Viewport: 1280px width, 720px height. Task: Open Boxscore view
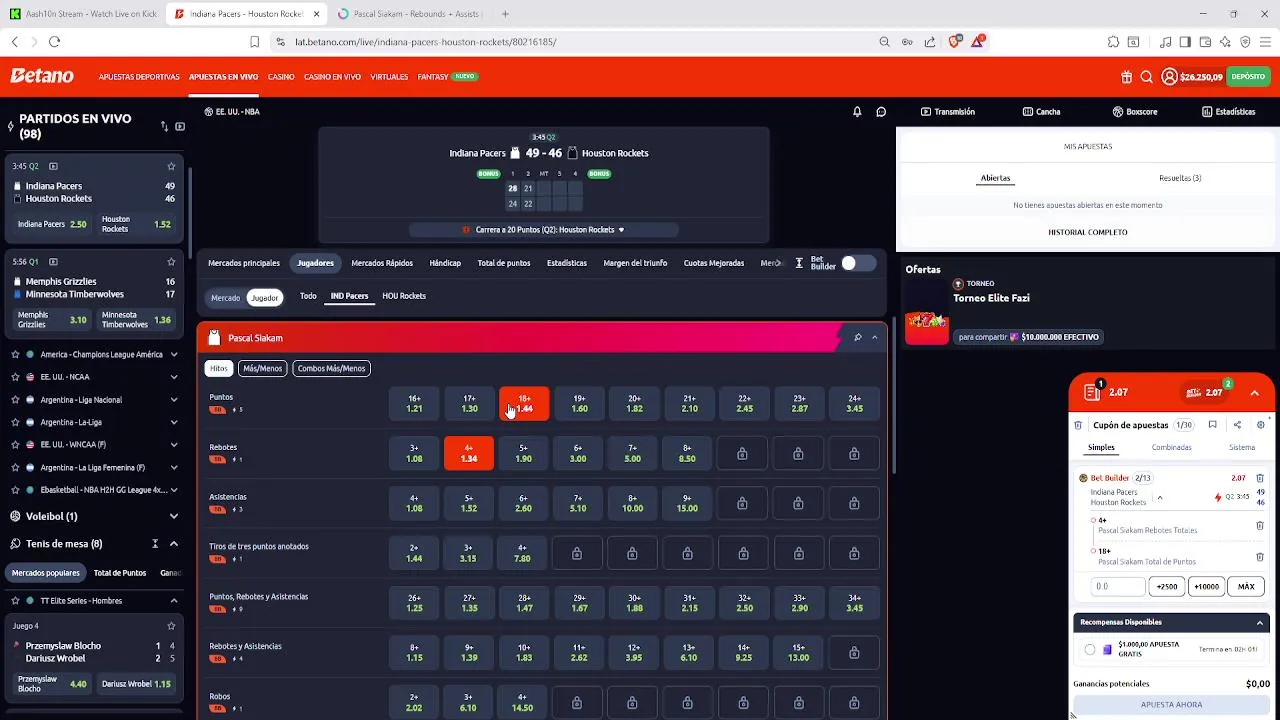(x=1135, y=112)
